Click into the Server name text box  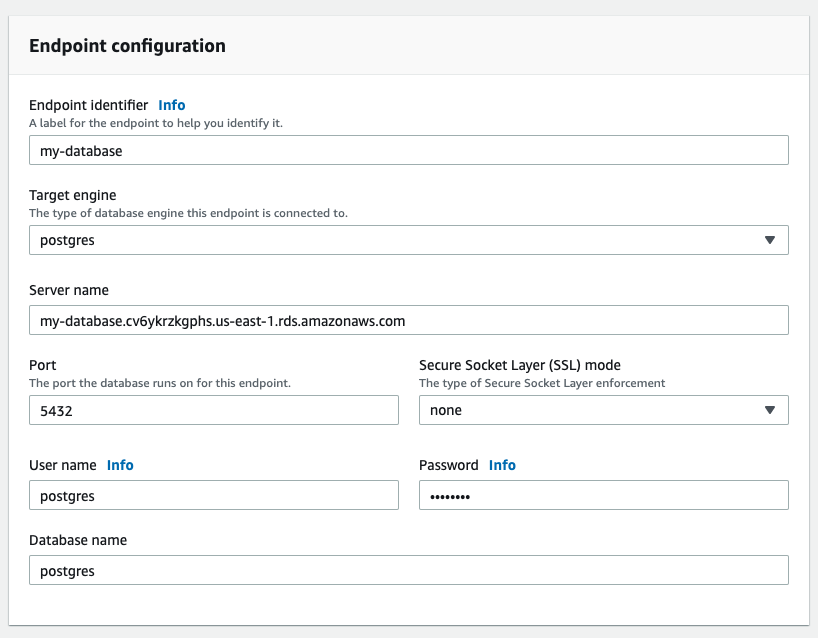pyautogui.click(x=408, y=320)
